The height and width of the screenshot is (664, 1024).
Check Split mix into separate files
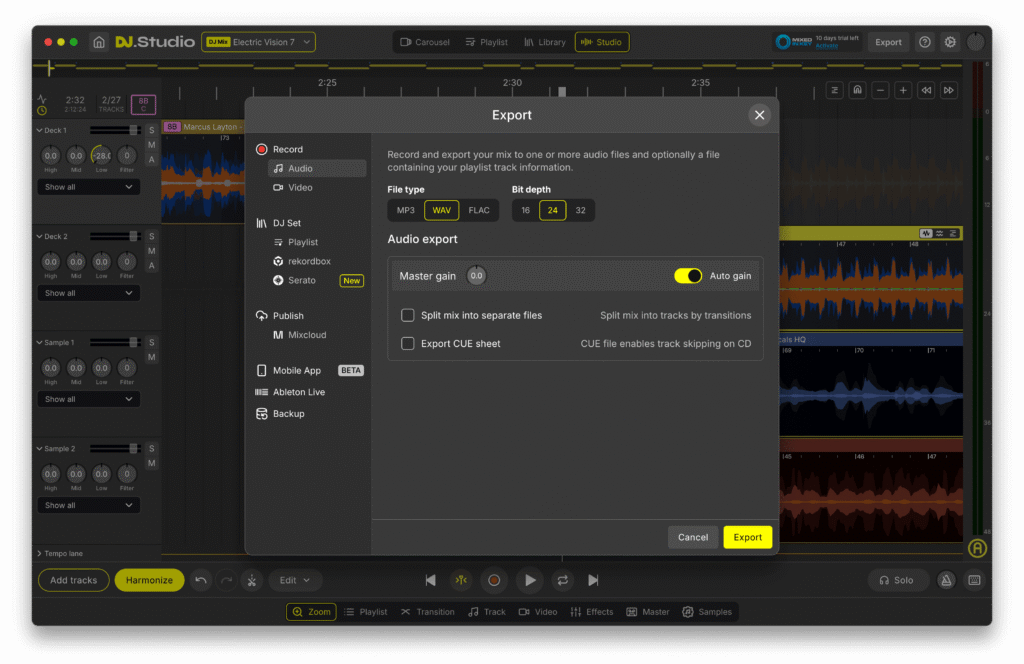click(x=408, y=315)
